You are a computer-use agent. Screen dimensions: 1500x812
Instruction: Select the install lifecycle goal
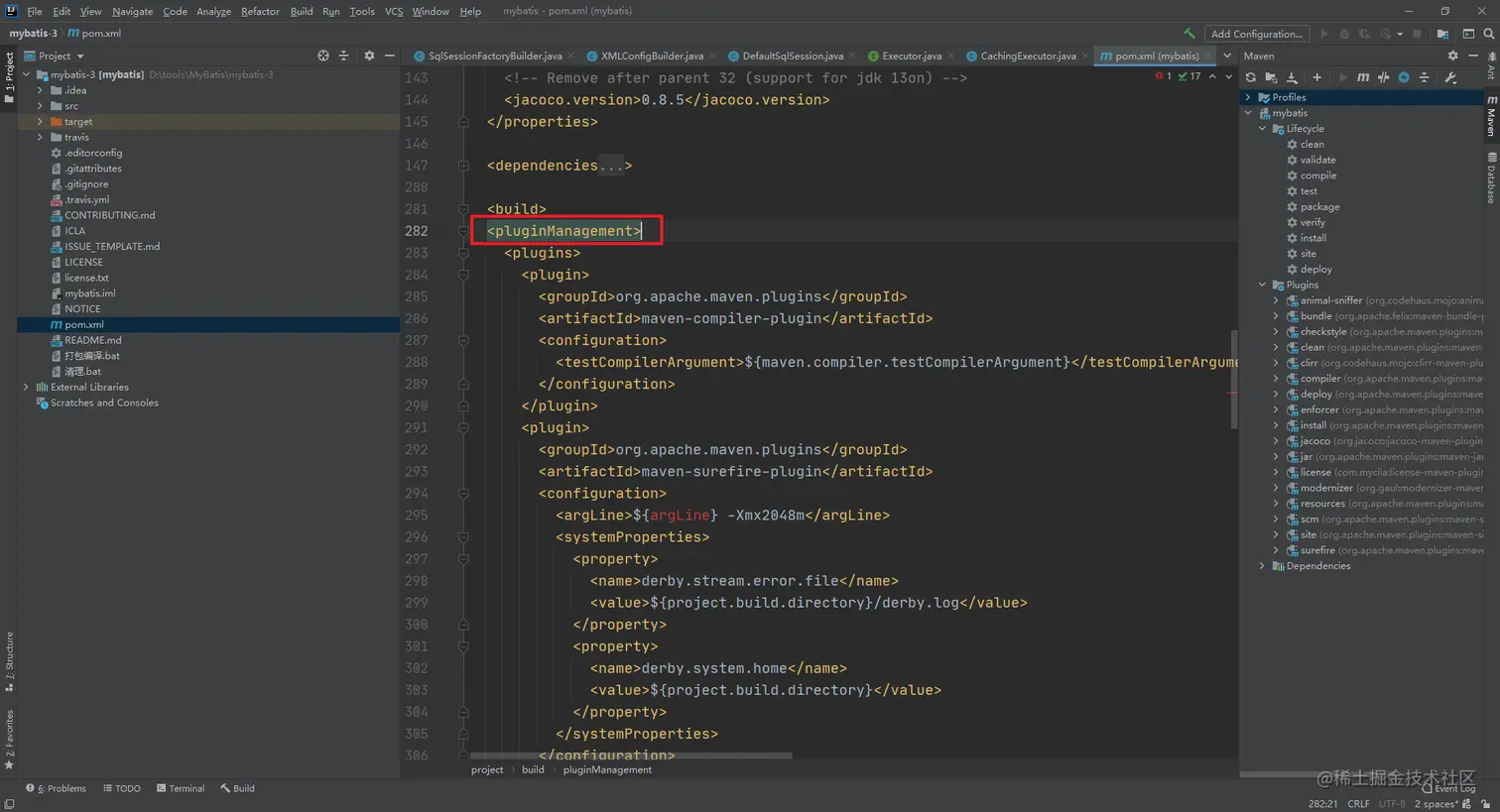pos(1312,238)
